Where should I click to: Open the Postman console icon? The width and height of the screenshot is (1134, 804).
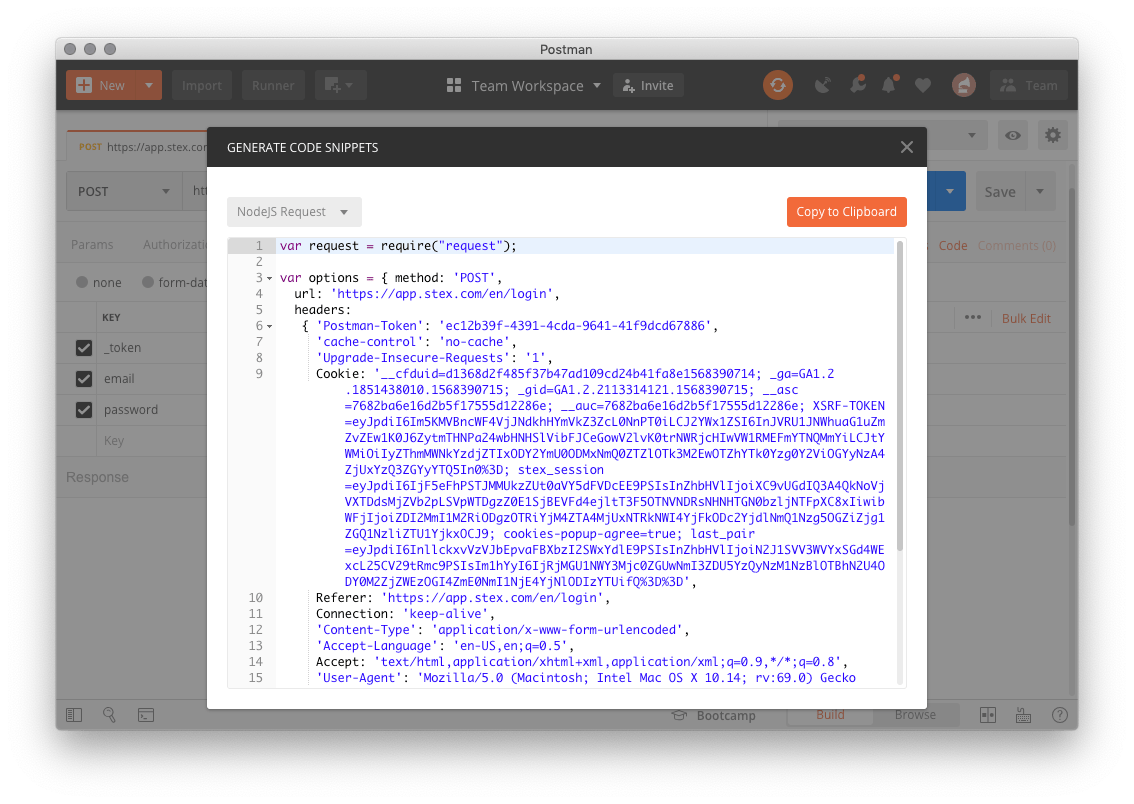coord(146,715)
